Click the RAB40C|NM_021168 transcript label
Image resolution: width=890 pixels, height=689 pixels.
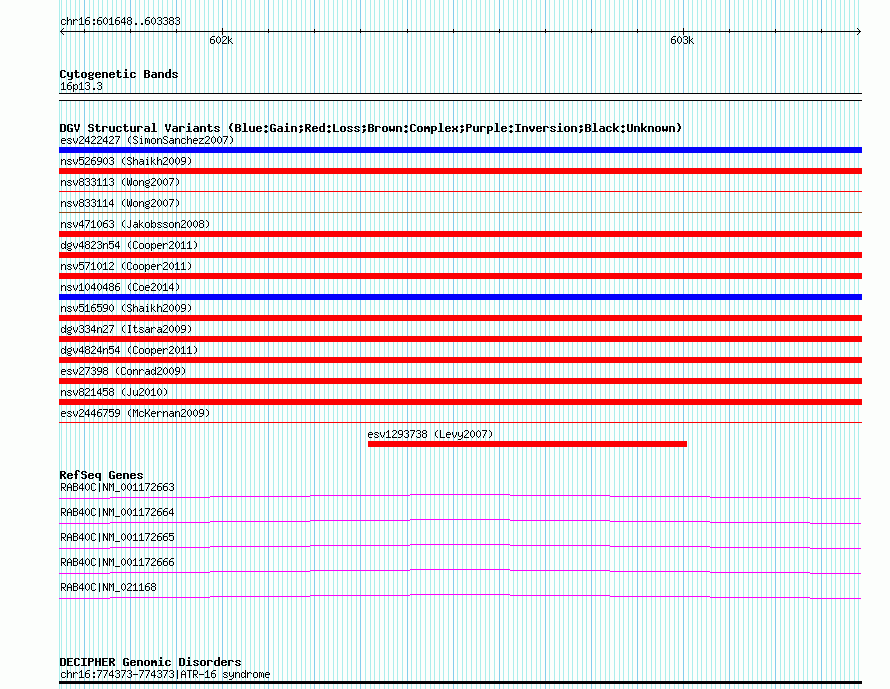click(x=108, y=587)
